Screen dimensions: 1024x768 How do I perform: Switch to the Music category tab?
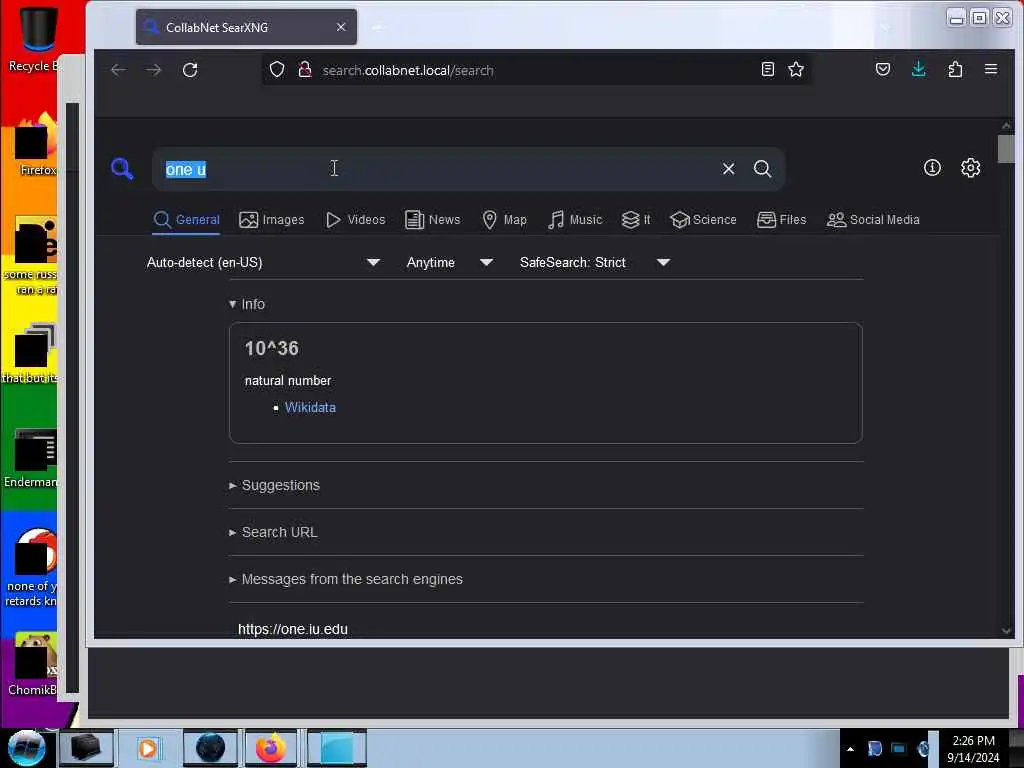click(x=575, y=220)
